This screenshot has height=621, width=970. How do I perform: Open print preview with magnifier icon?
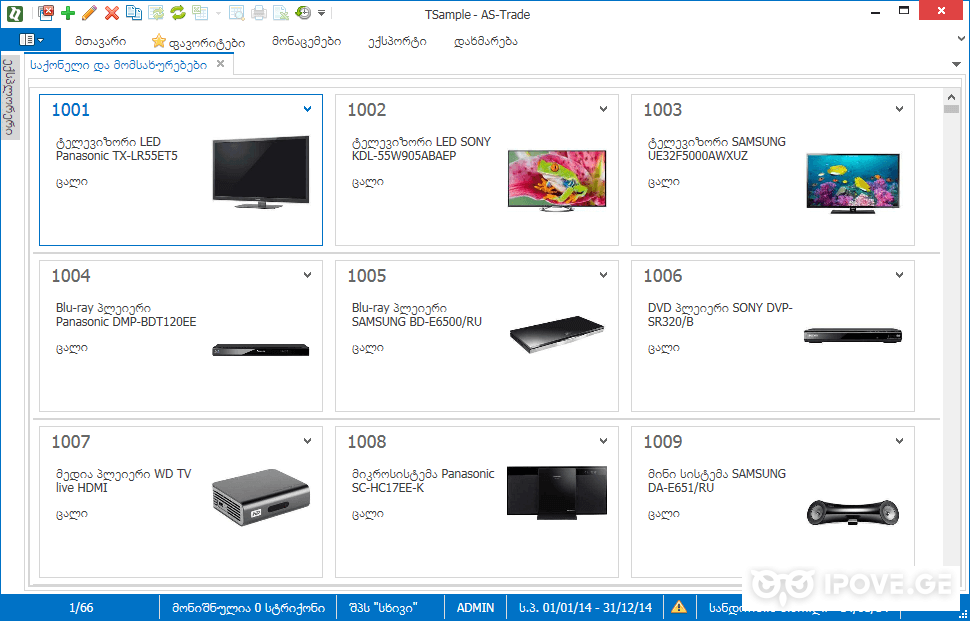[236, 12]
